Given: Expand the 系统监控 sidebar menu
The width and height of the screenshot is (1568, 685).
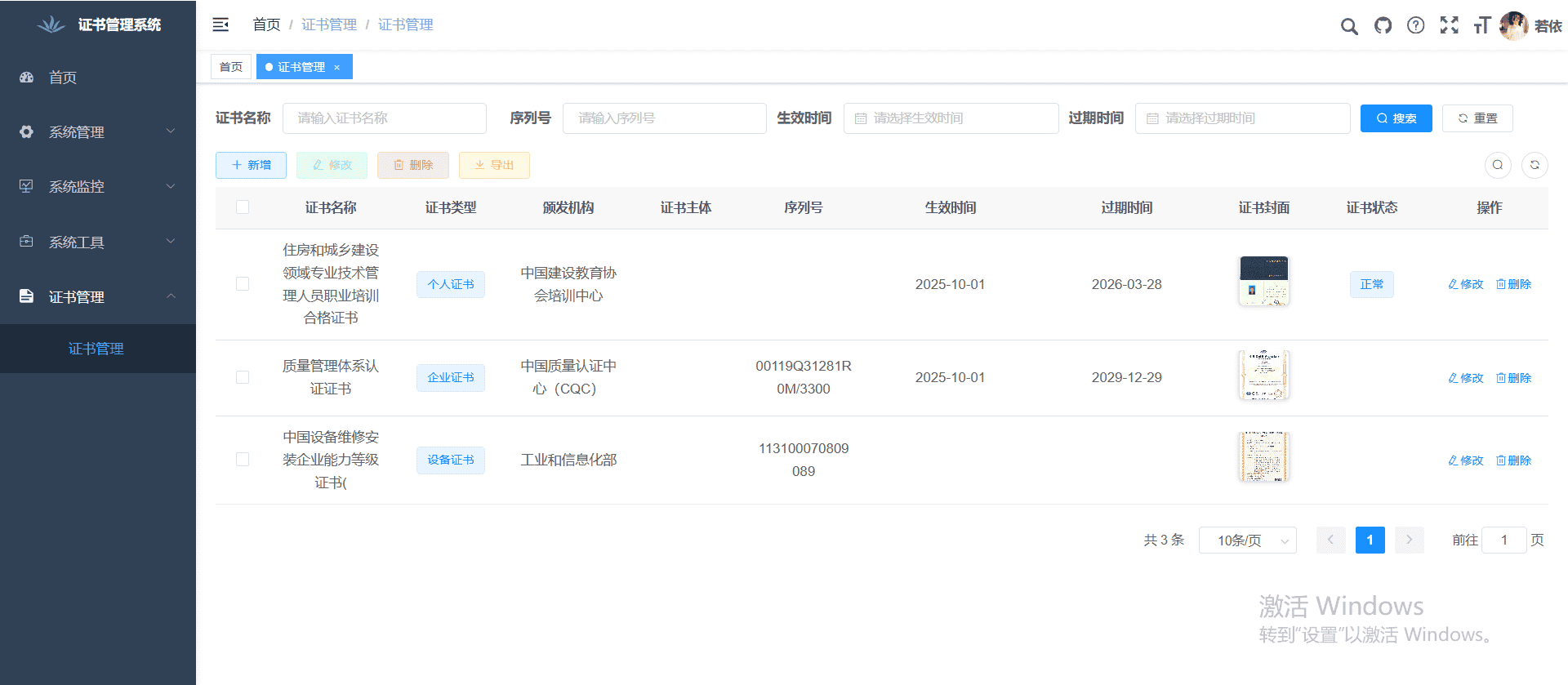Looking at the screenshot, I should [98, 187].
